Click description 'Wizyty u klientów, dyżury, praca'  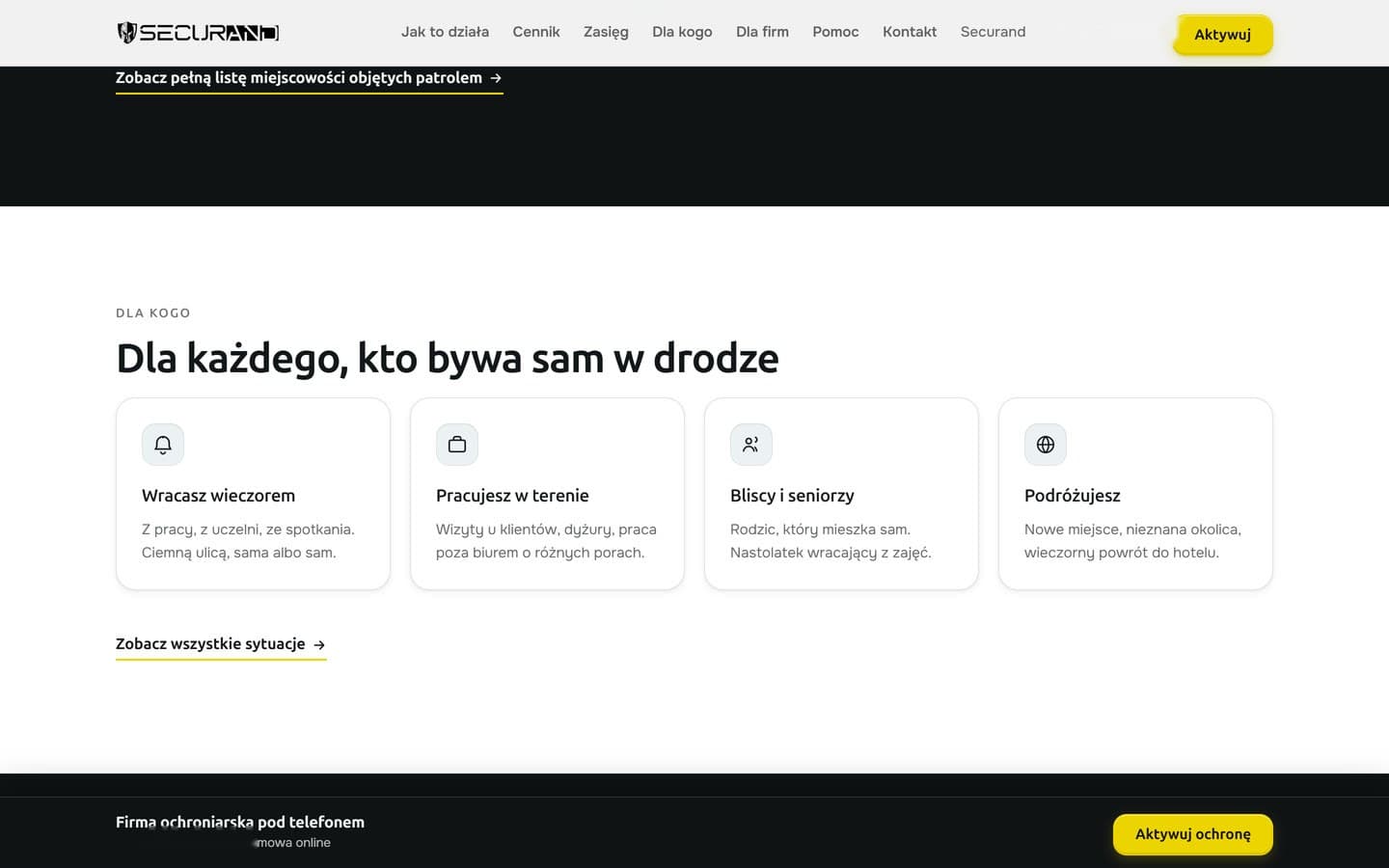click(x=546, y=529)
